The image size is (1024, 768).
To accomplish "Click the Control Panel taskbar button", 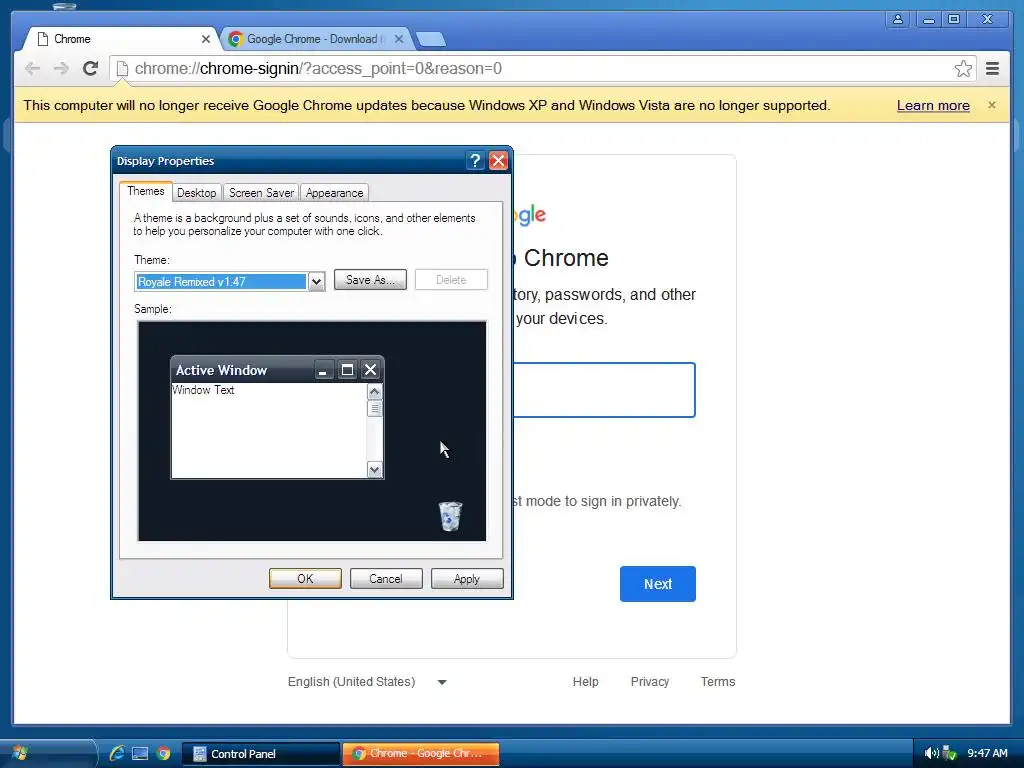I will point(261,754).
